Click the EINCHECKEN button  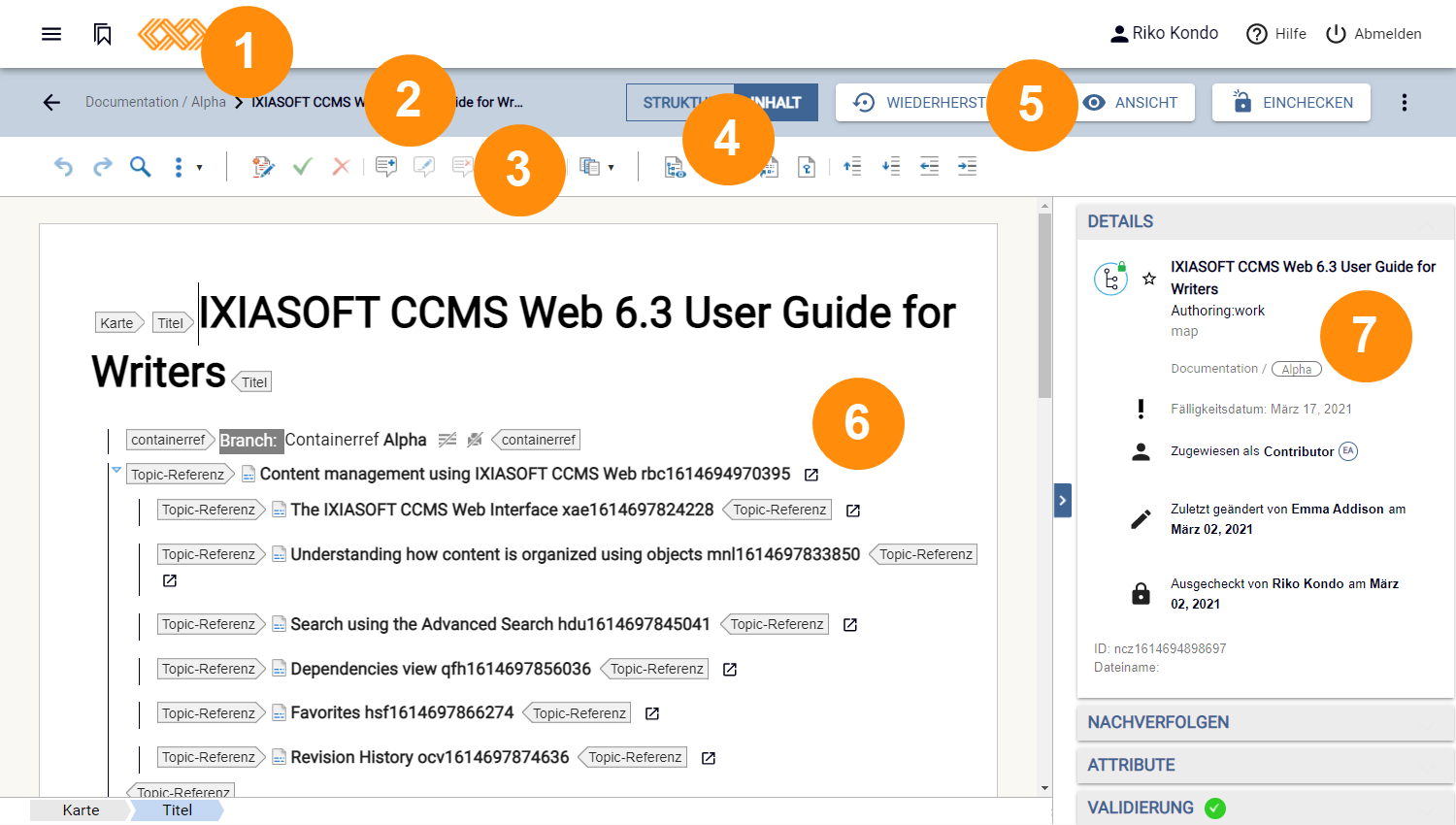point(1291,102)
